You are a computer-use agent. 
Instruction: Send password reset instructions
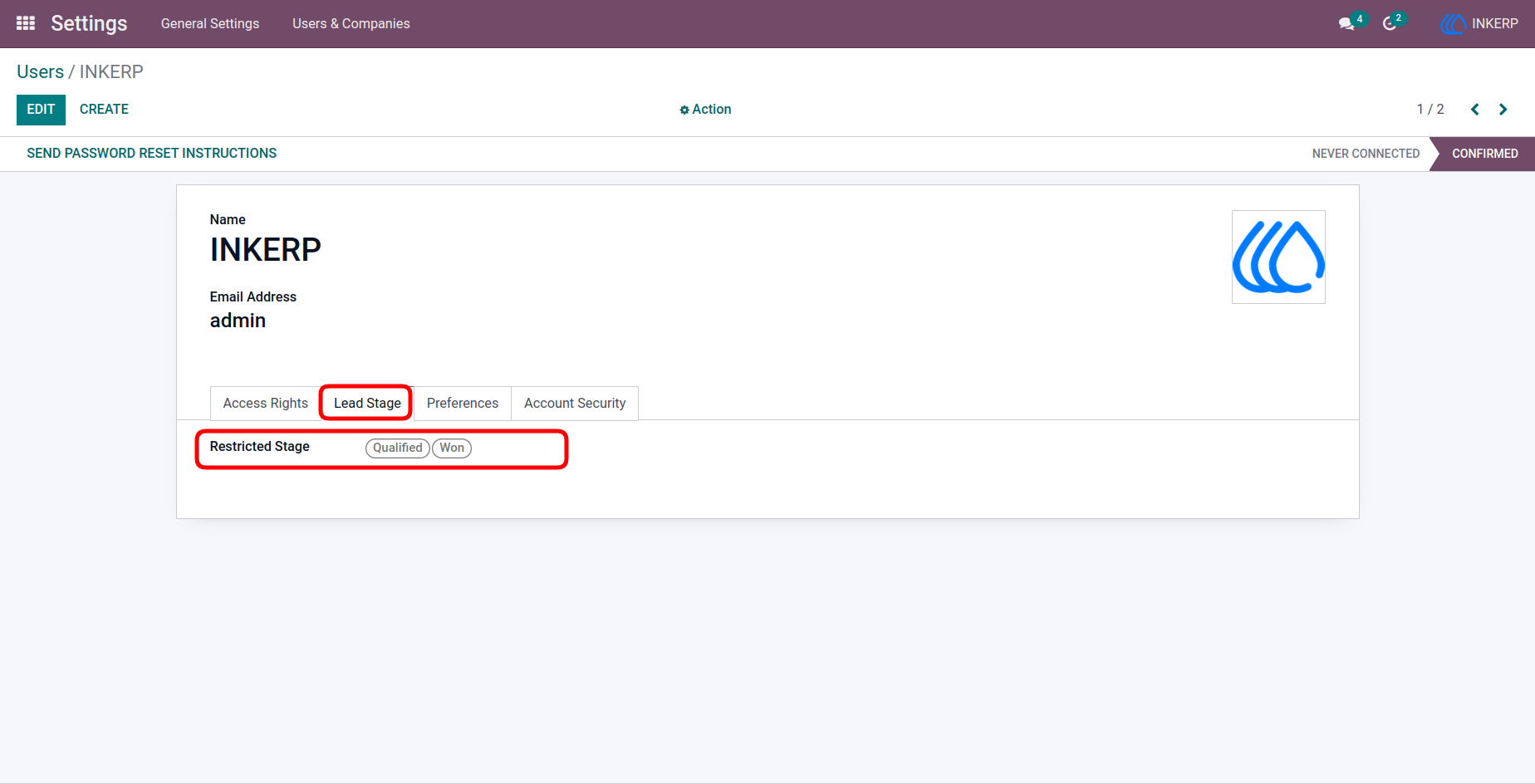coord(152,154)
